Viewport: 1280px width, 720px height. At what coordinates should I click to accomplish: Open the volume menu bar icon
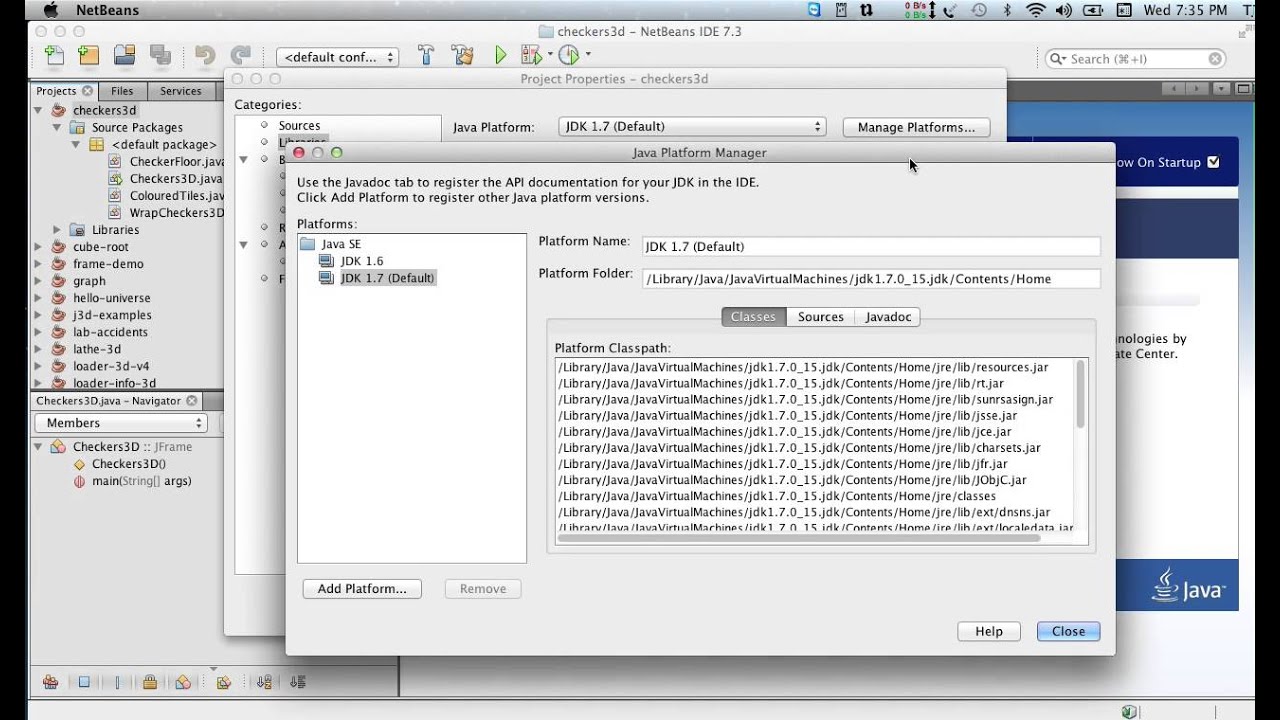pos(1063,10)
